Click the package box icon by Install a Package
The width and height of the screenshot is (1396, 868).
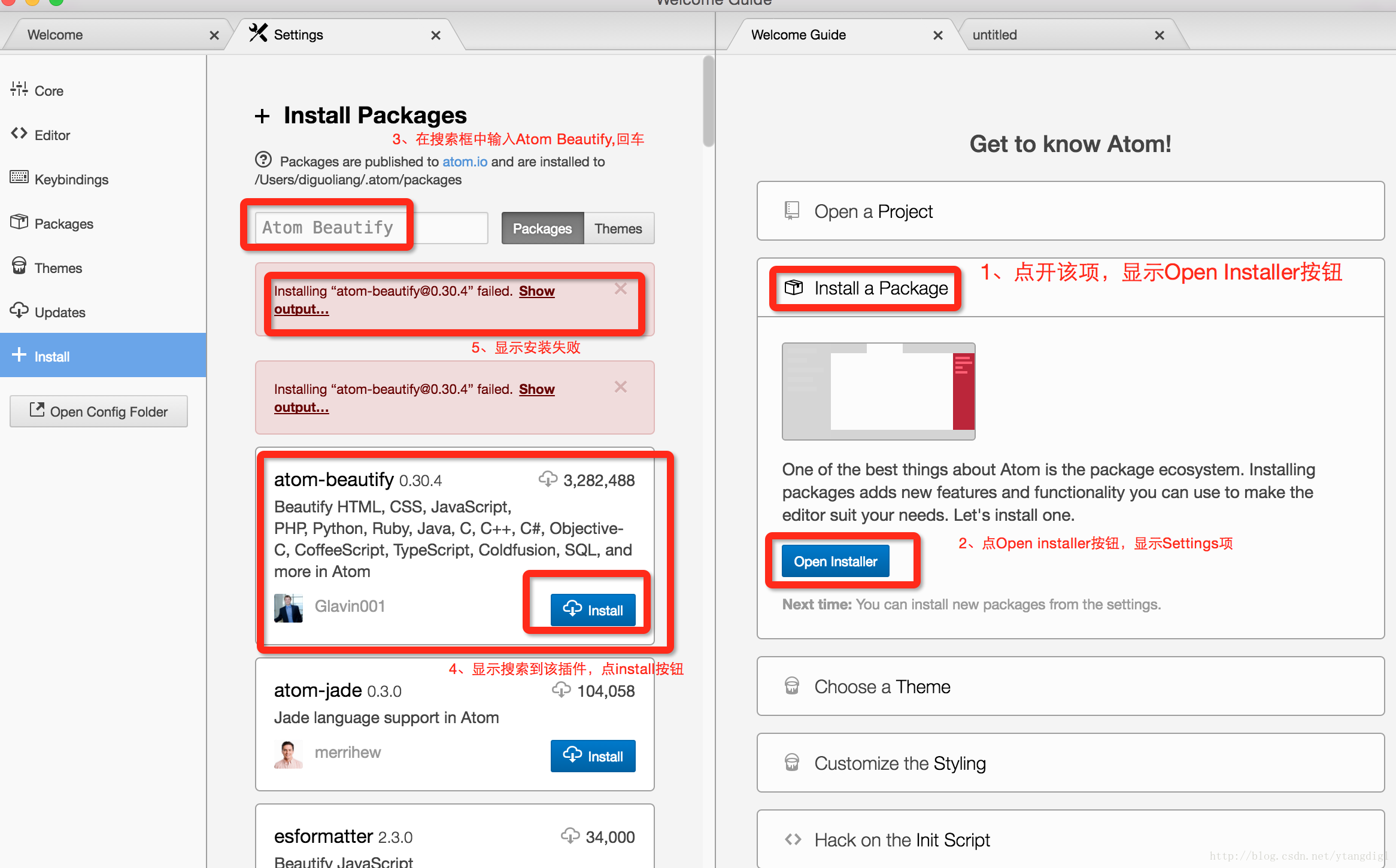pos(794,287)
